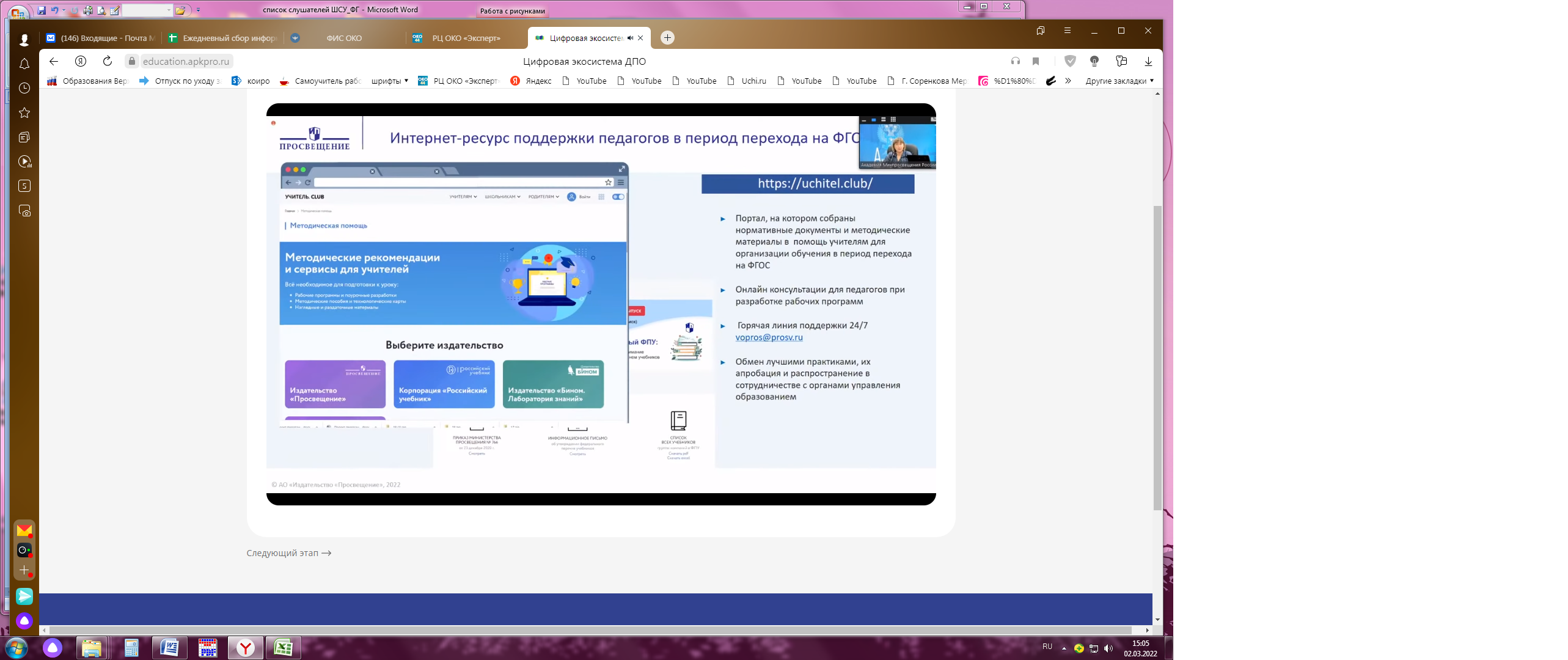Click the Word Undo arrow icon

[54, 10]
